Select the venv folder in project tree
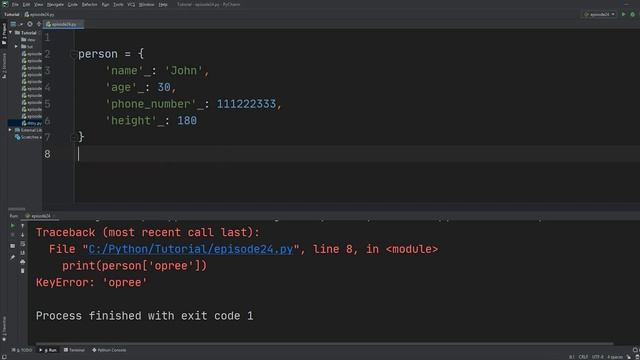Image resolution: width=640 pixels, height=360 pixels. pos(29,40)
